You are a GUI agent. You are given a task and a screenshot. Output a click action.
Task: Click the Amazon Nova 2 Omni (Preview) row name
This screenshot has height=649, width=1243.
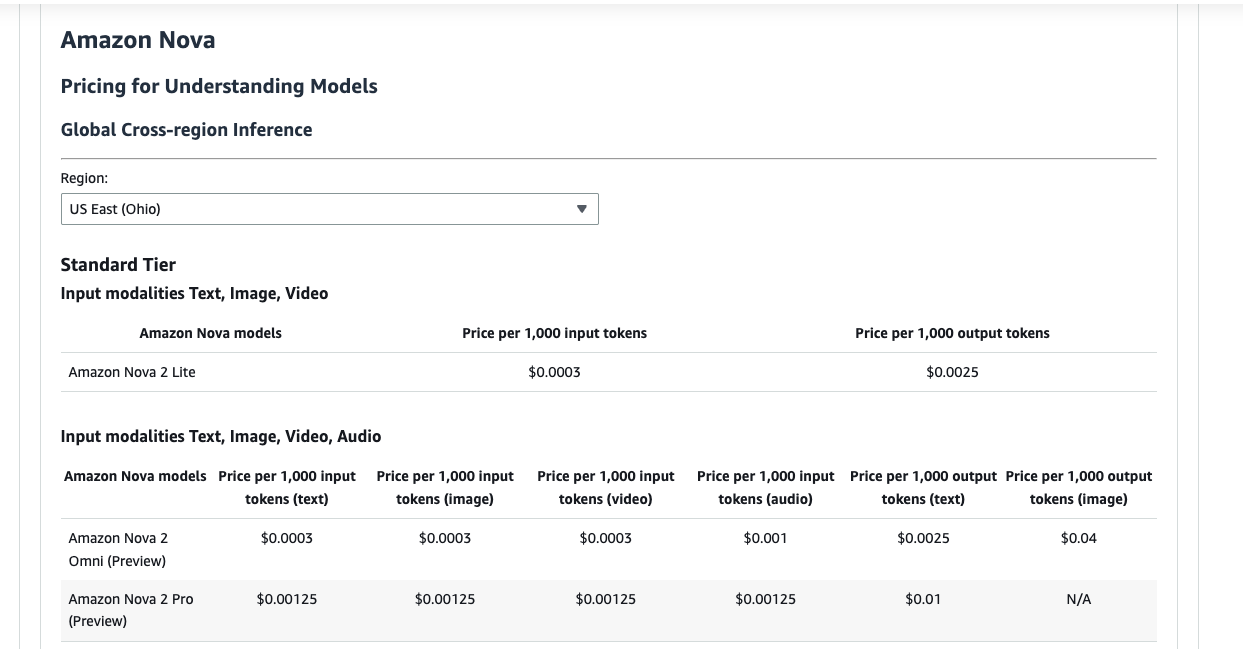(x=118, y=549)
